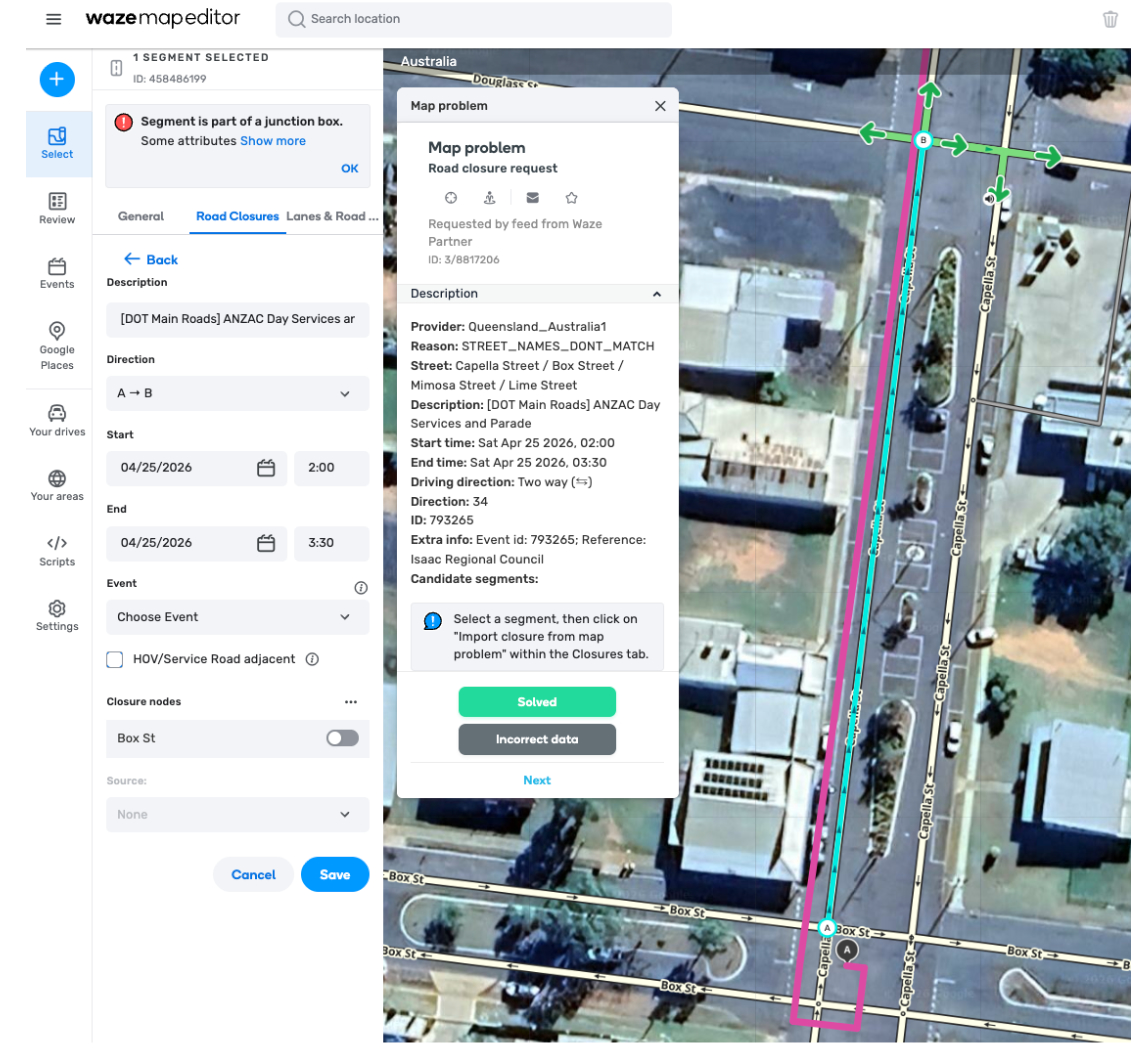
Task: Open the Events sidebar panel
Action: point(57,274)
